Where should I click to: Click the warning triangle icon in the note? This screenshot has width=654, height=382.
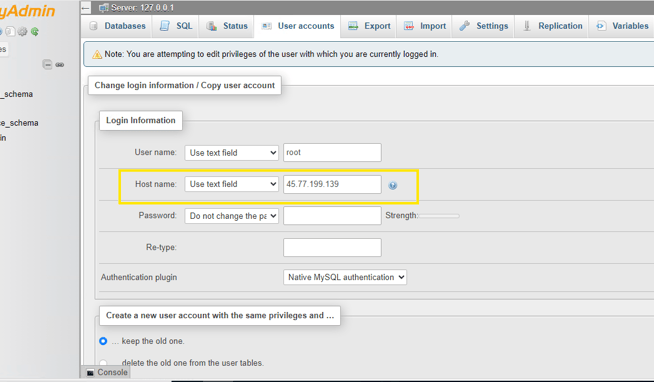pyautogui.click(x=97, y=54)
